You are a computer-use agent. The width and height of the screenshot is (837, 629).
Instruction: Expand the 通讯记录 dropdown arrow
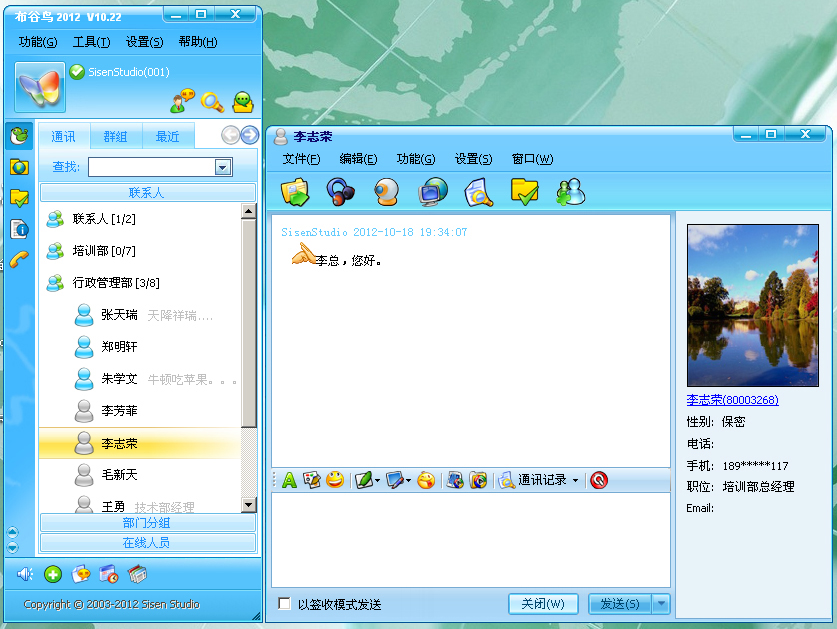coord(576,481)
